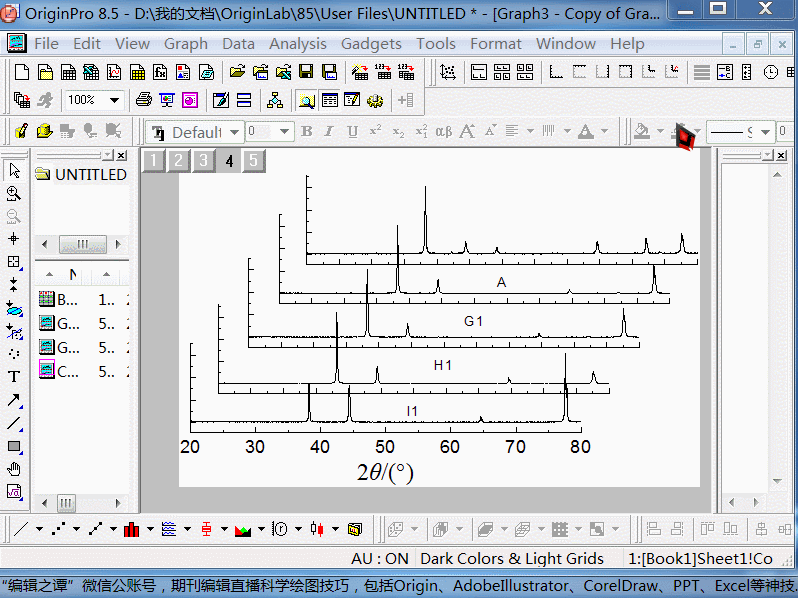Toggle Underline text formatting

352,132
